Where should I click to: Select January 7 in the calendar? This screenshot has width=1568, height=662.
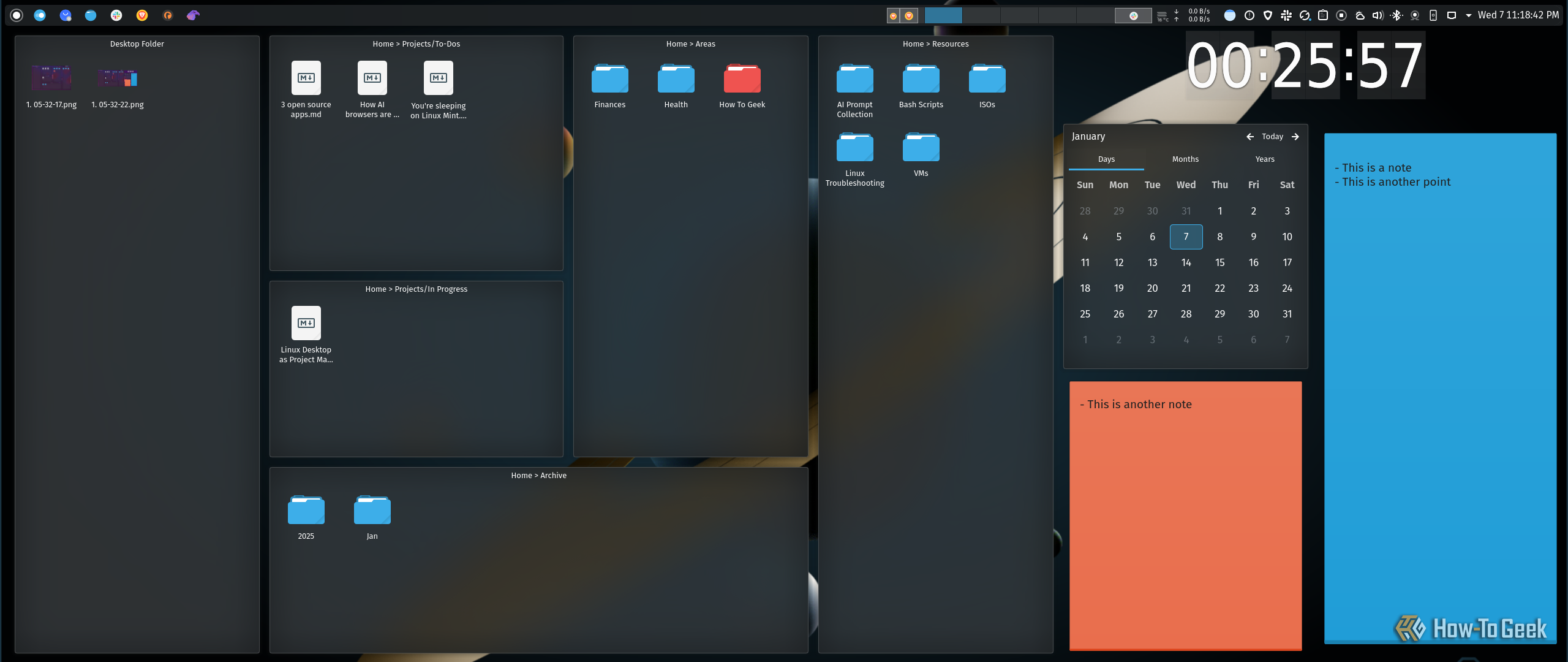pyautogui.click(x=1186, y=237)
